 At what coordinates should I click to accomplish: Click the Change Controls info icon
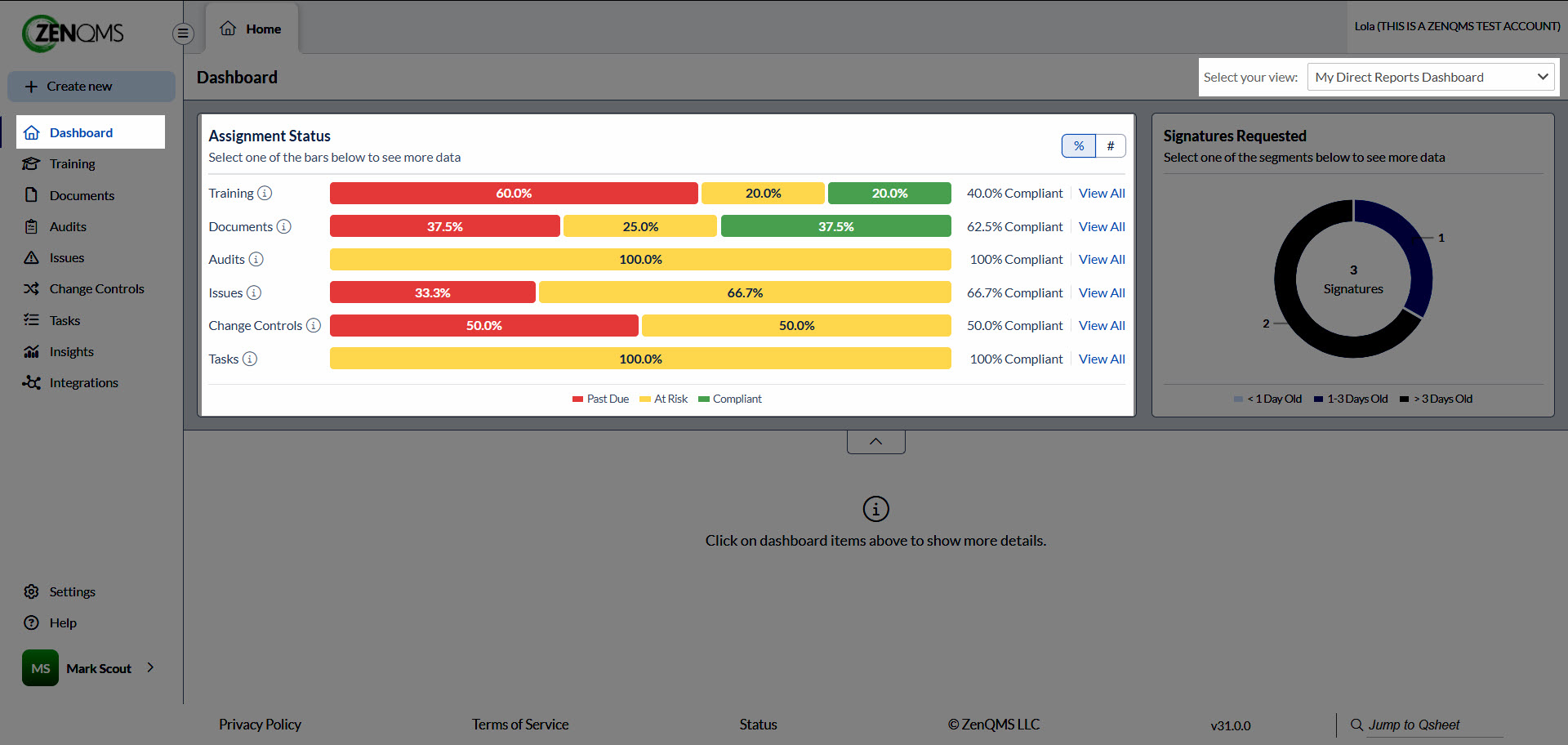(x=314, y=325)
